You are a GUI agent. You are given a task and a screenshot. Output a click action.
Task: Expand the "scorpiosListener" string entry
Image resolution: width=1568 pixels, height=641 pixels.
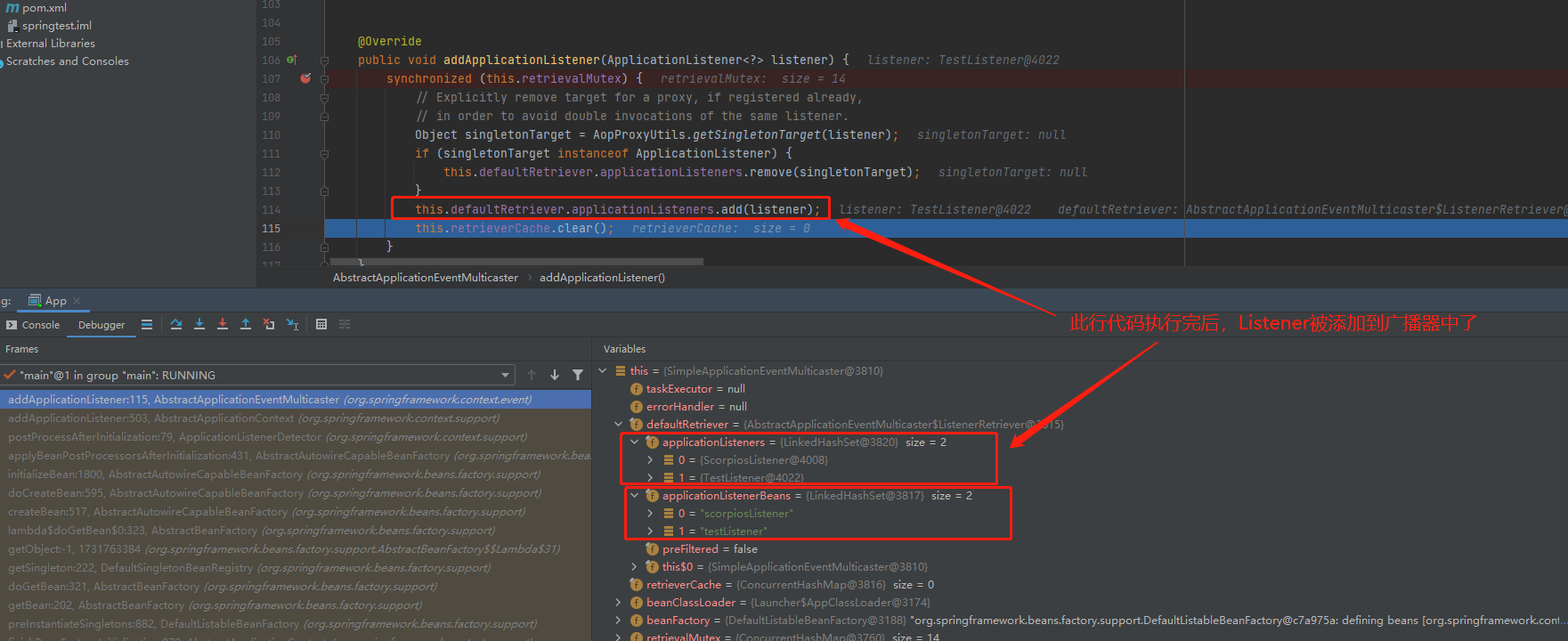point(651,514)
